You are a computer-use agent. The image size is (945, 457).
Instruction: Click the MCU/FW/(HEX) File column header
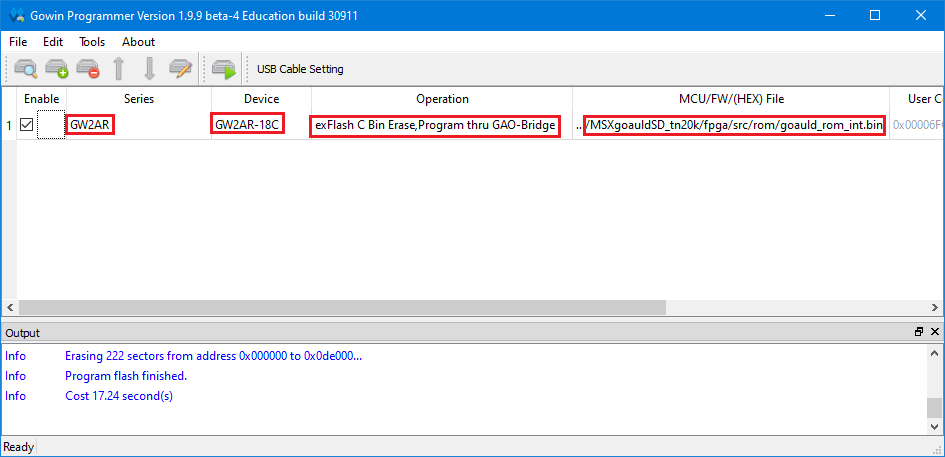point(731,99)
